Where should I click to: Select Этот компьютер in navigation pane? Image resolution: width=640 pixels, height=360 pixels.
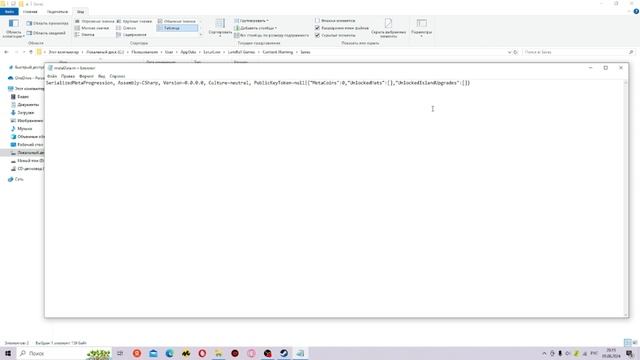tap(26, 89)
